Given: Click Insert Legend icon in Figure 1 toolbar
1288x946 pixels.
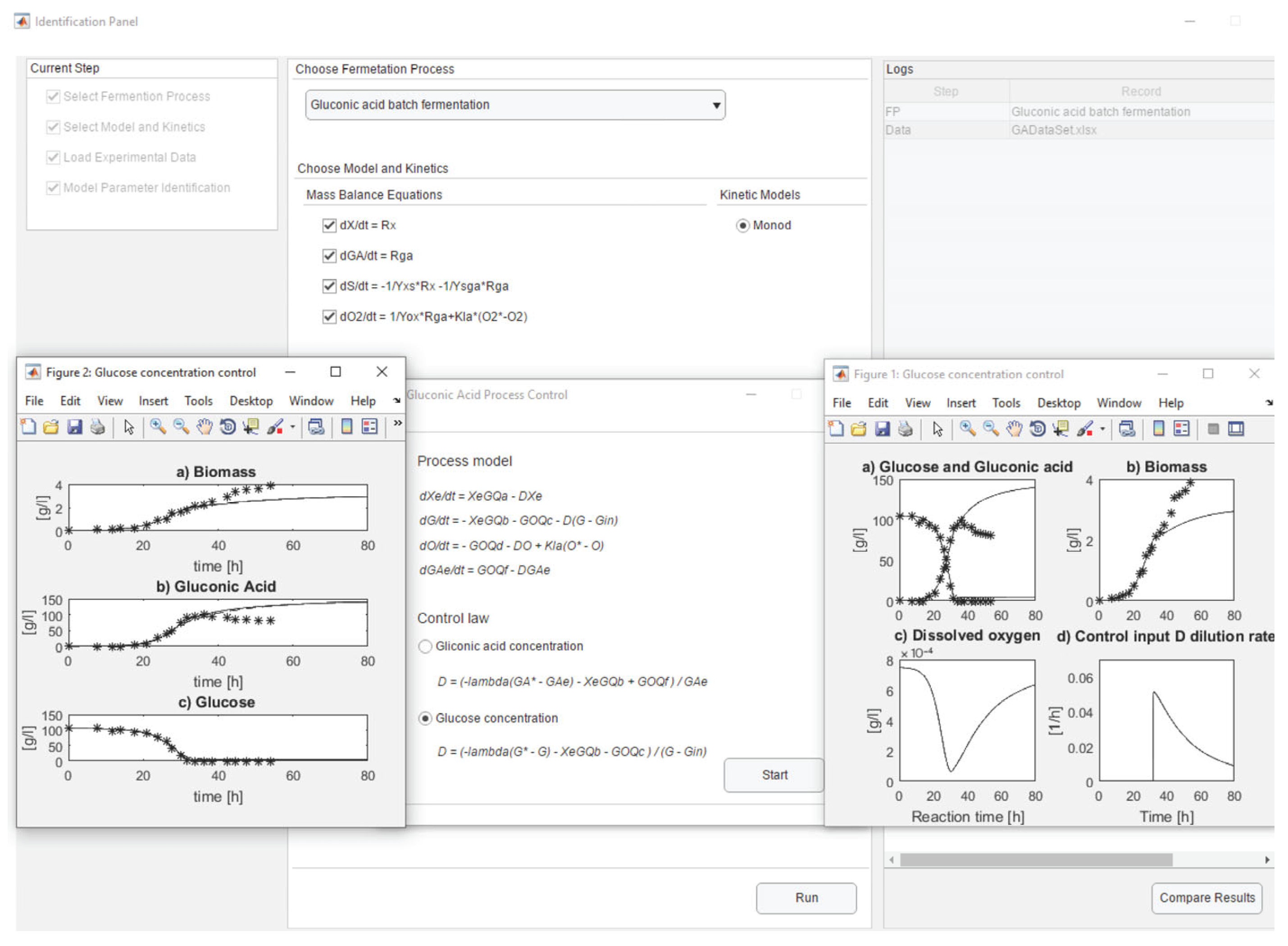Looking at the screenshot, I should point(1181,430).
